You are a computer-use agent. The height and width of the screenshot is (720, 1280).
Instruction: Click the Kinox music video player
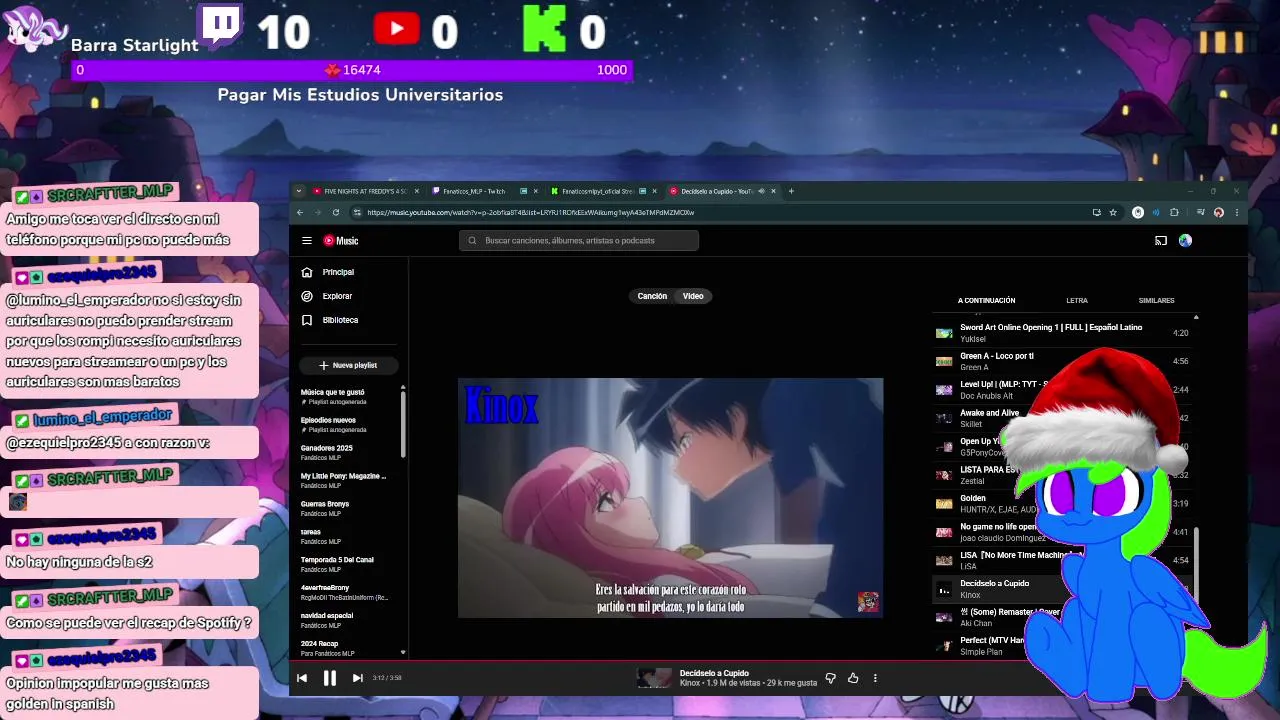(x=670, y=497)
